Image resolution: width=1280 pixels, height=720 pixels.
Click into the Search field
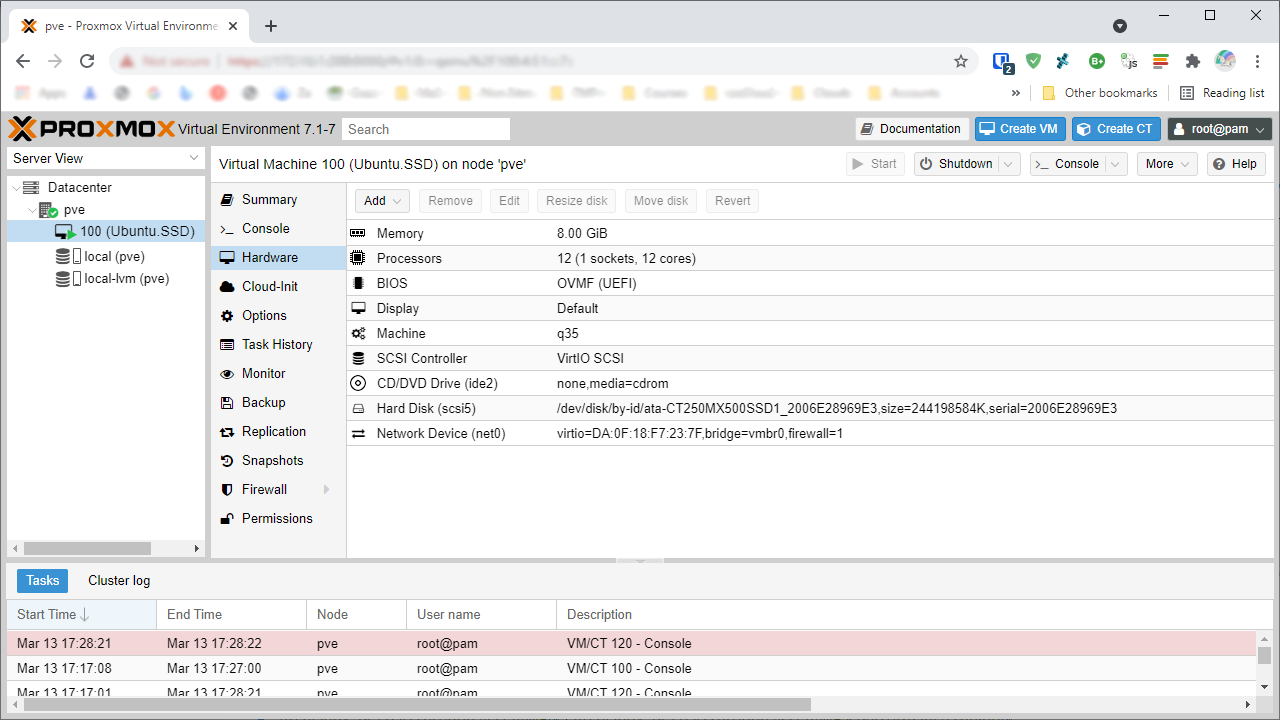pyautogui.click(x=426, y=129)
